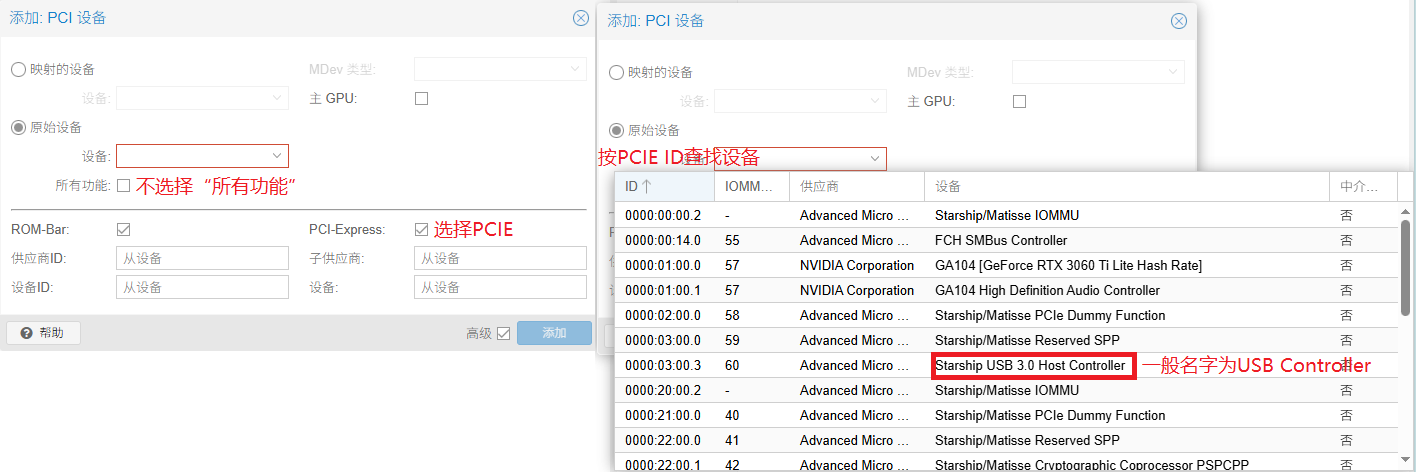This screenshot has width=1418, height=472.
Task: Select GA104 High Definition Audio Controller row
Action: pyautogui.click(x=1006, y=290)
